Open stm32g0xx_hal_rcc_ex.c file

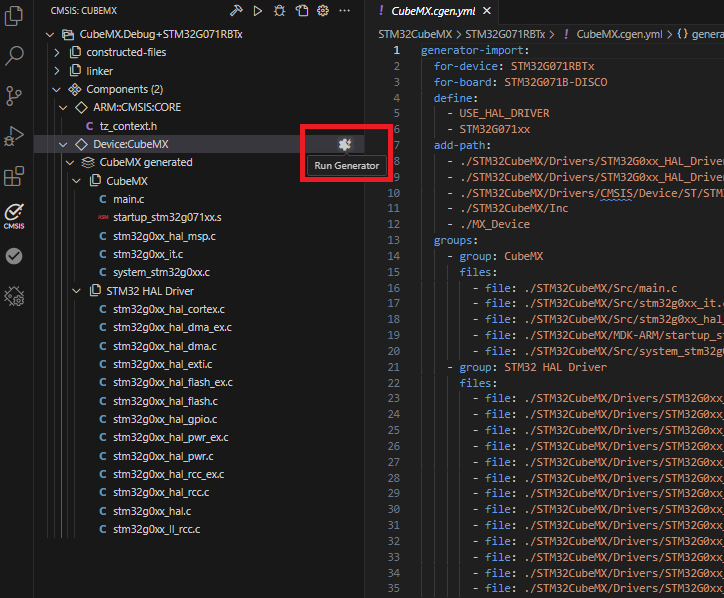tap(169, 474)
